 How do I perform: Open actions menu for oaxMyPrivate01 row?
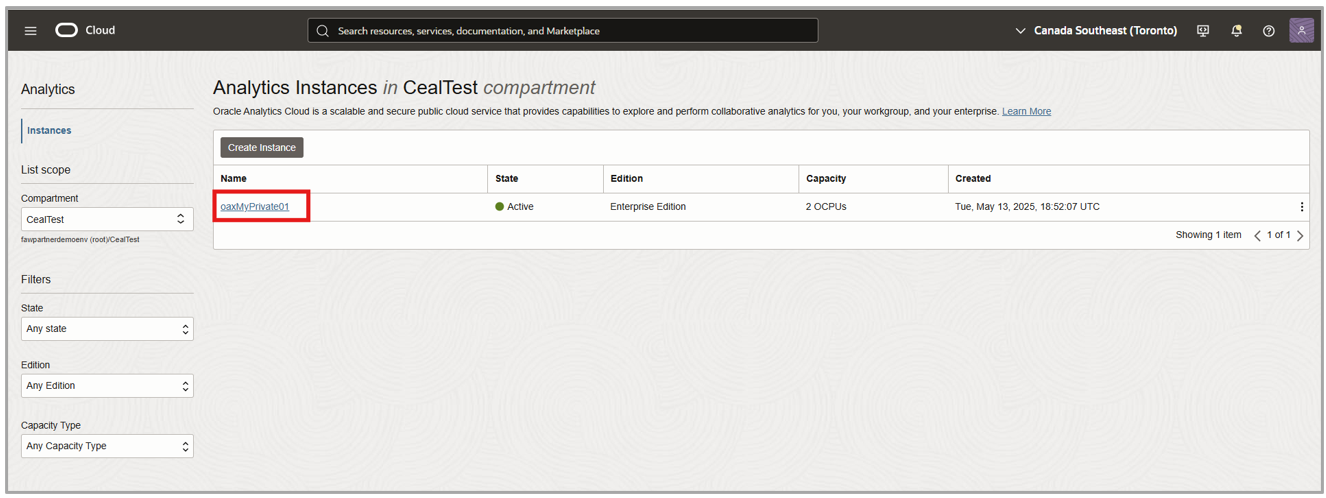1301,207
